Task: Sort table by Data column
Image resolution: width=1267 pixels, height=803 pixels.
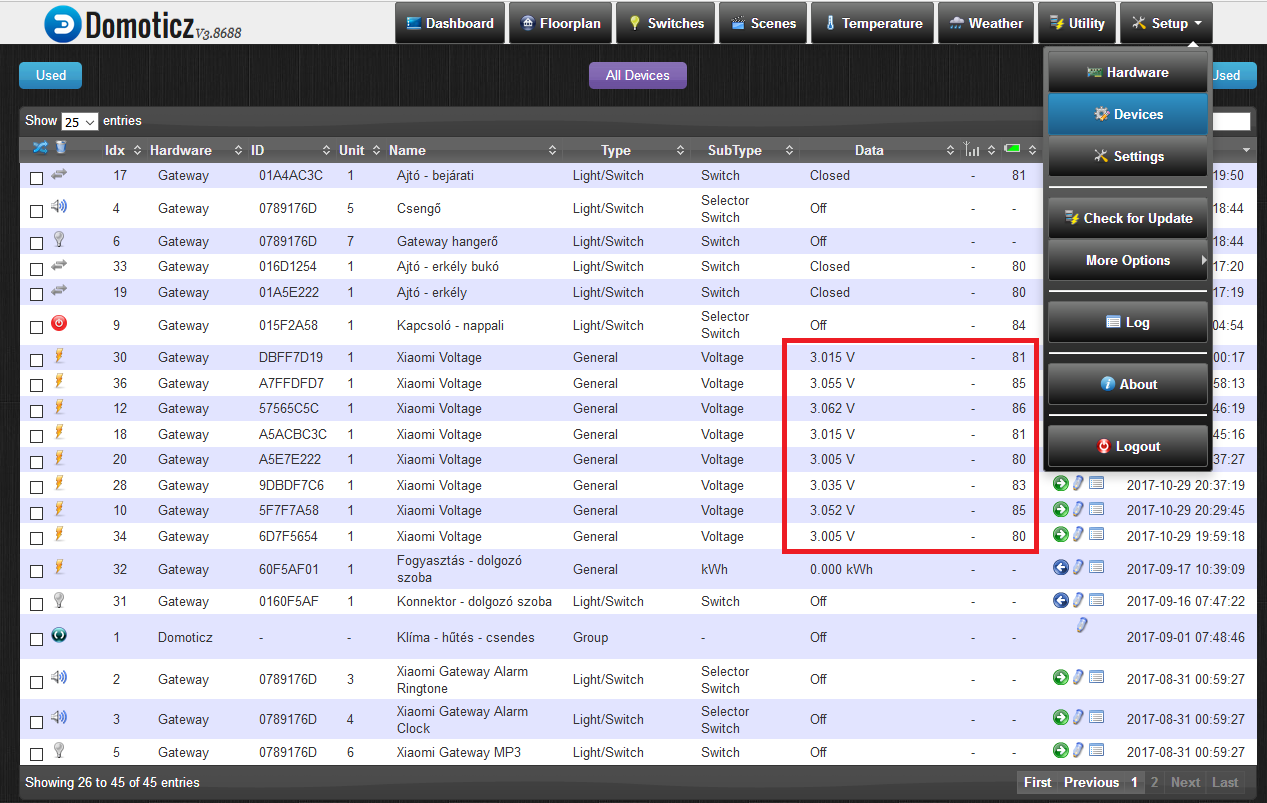Action: pos(878,150)
